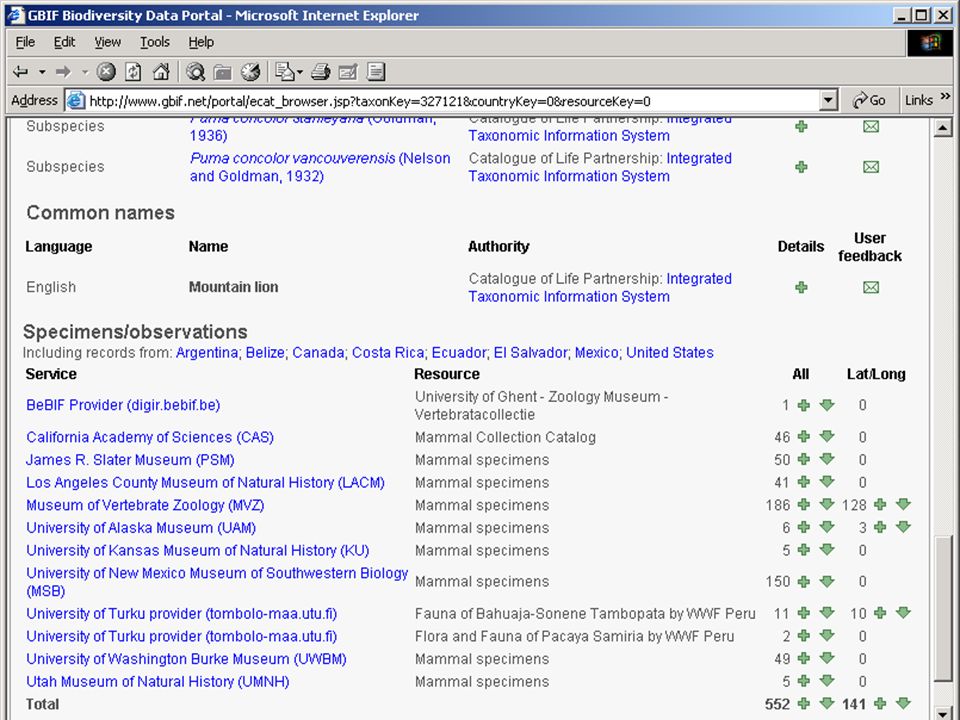
Task: Download Lat/Long records for University of Alaska Museum
Action: pyautogui.click(x=903, y=527)
